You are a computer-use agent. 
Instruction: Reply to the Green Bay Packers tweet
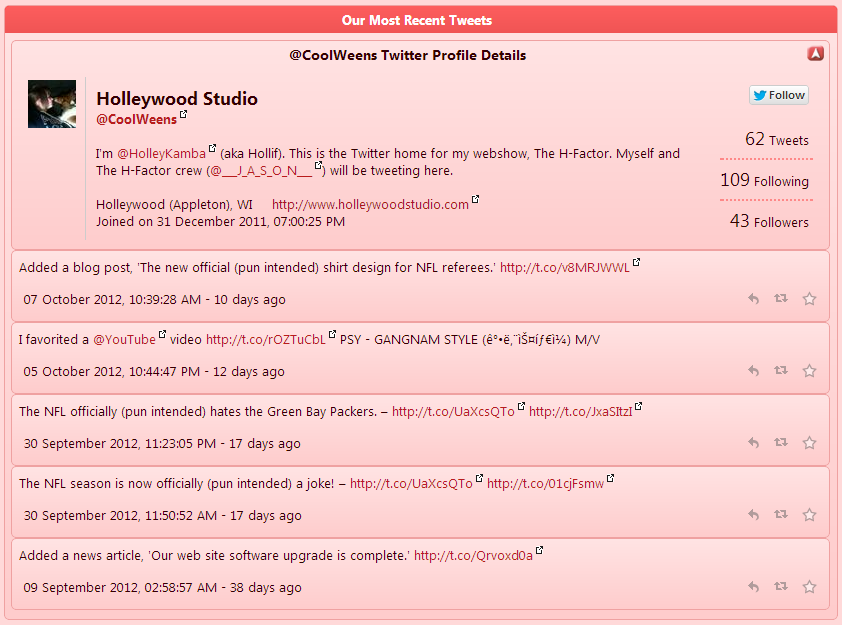click(x=753, y=442)
